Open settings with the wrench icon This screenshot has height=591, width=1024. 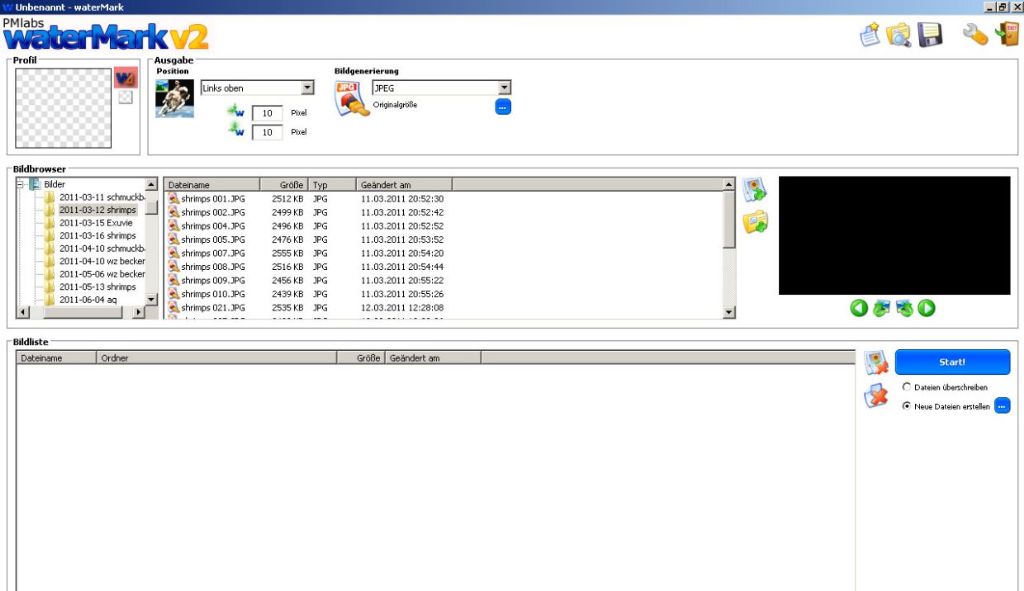[975, 35]
